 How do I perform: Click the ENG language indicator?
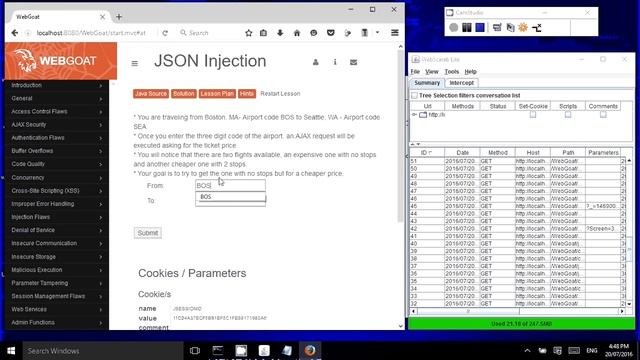click(x=592, y=351)
